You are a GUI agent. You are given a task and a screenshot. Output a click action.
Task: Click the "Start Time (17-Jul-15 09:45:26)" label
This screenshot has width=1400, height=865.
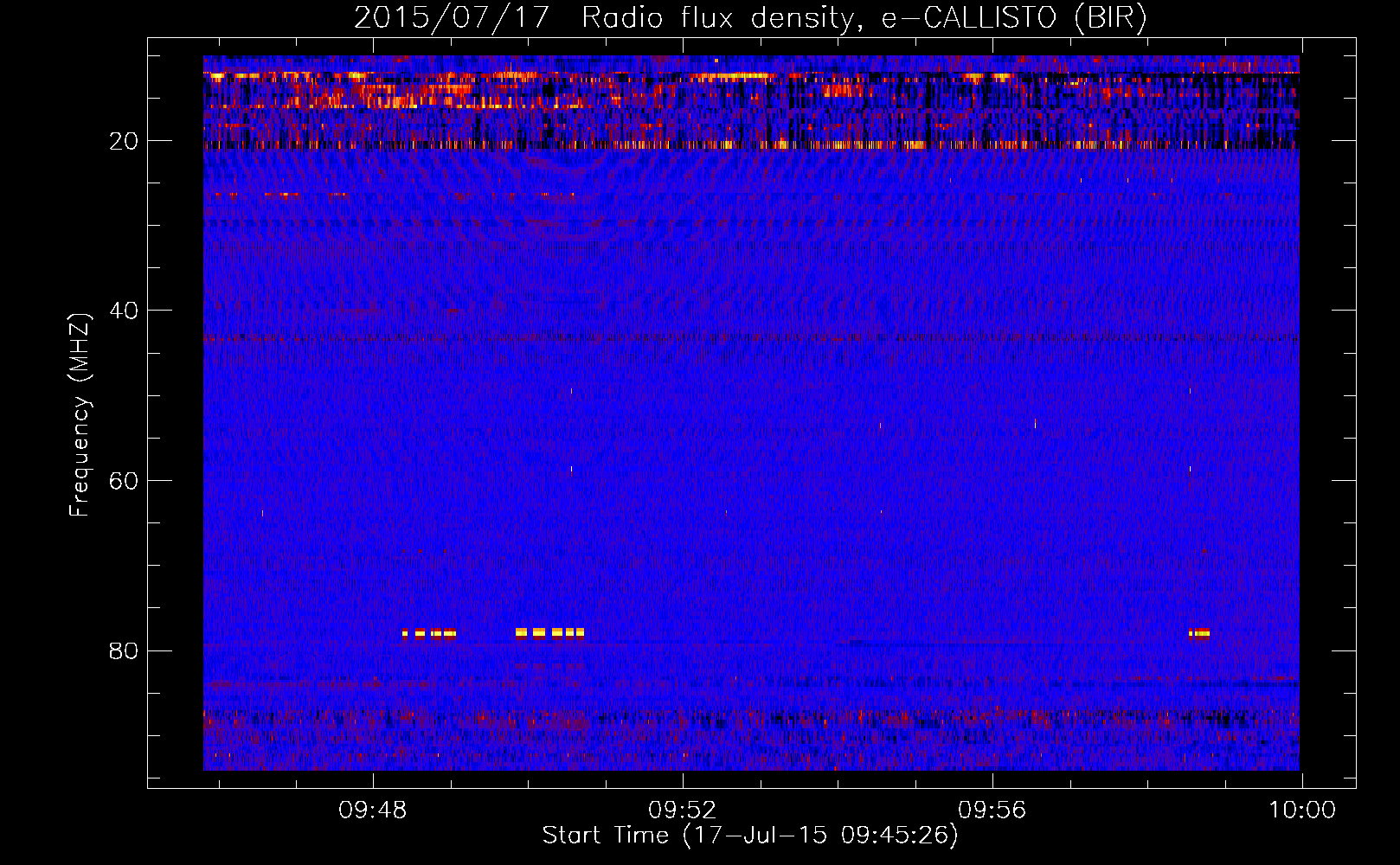[750, 836]
